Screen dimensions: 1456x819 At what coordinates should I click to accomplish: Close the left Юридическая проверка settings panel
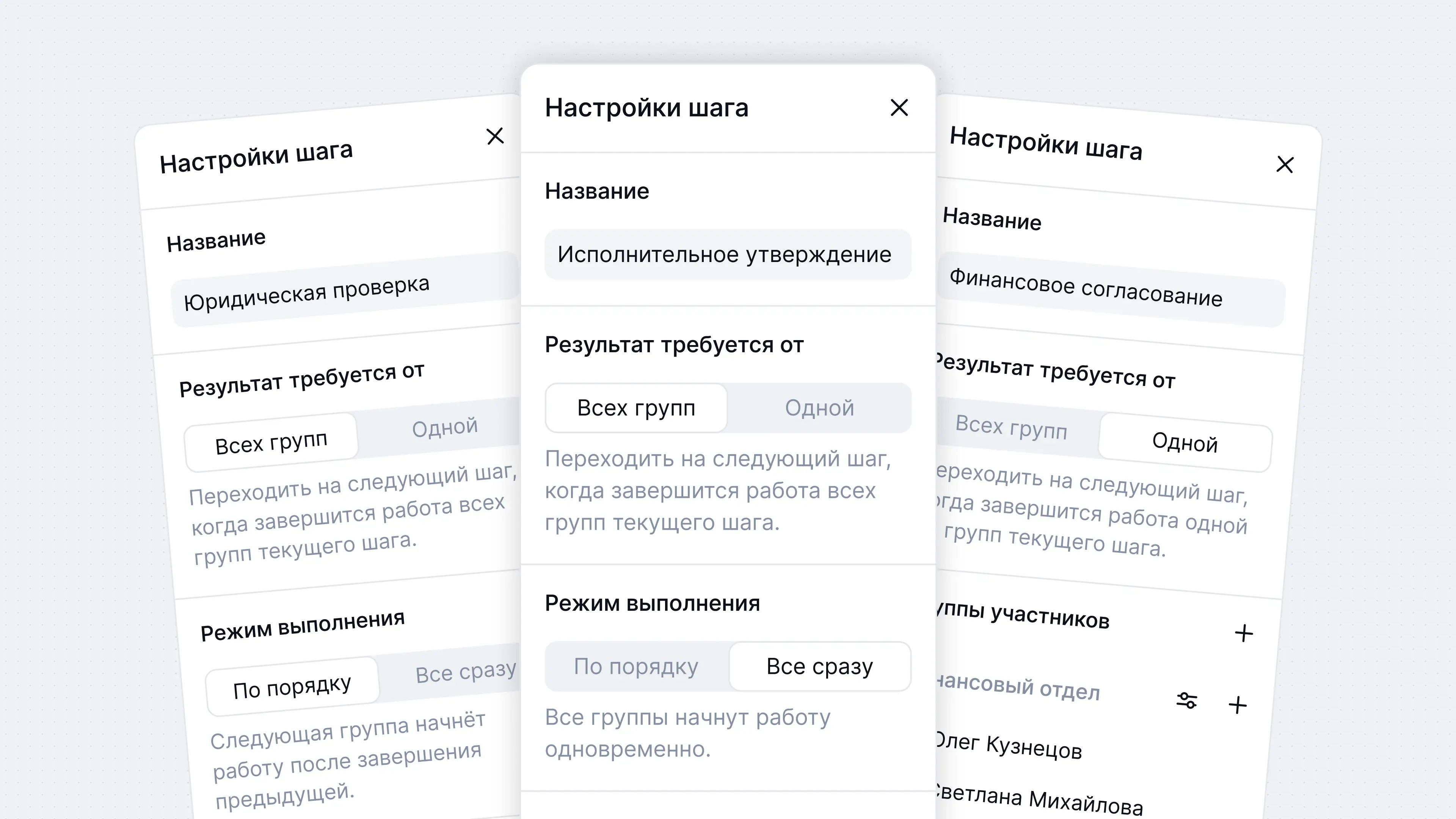click(x=495, y=136)
